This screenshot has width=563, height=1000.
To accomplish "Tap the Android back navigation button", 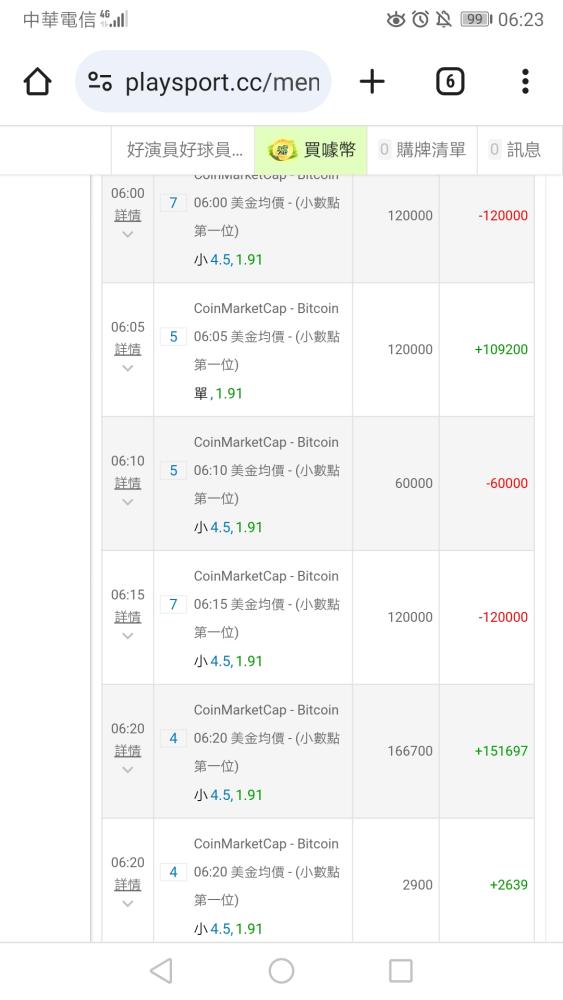I will point(161,971).
